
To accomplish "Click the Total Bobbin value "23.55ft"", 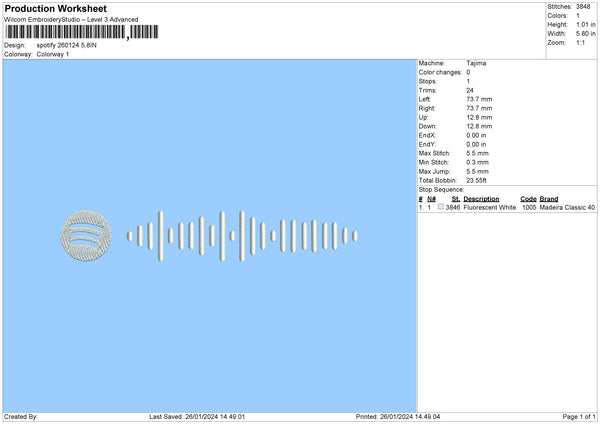I will (x=476, y=180).
